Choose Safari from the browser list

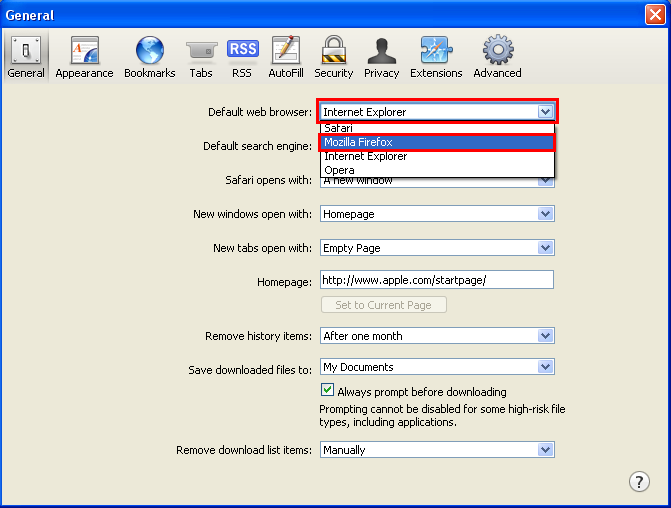[x=437, y=128]
